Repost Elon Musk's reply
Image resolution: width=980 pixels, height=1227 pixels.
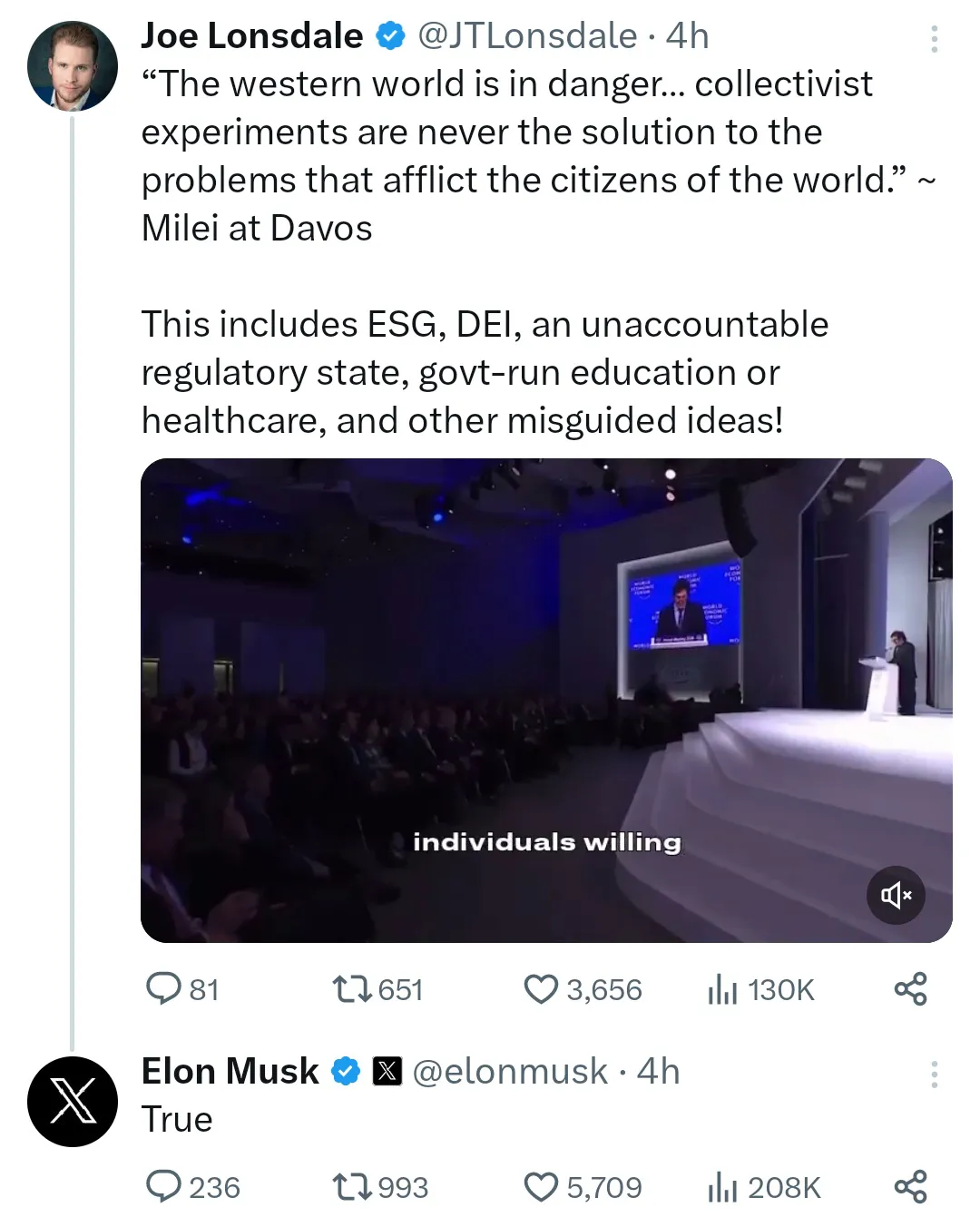coord(353,1186)
